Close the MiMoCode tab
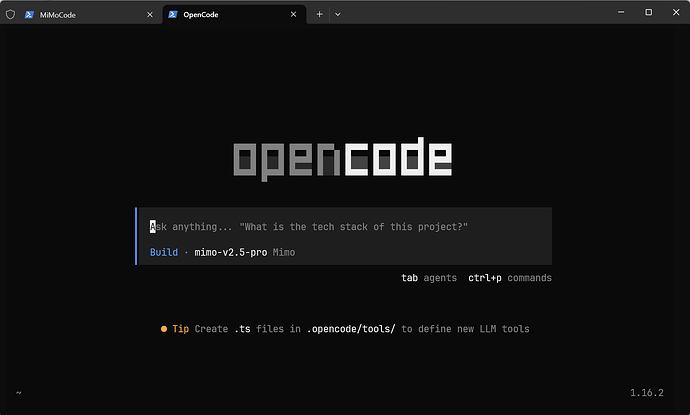690x415 pixels. point(150,15)
